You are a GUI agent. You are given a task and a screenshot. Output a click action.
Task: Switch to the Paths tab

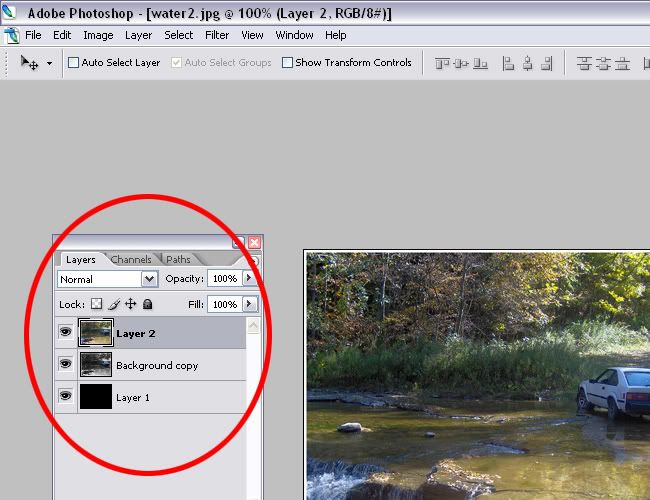pyautogui.click(x=178, y=260)
